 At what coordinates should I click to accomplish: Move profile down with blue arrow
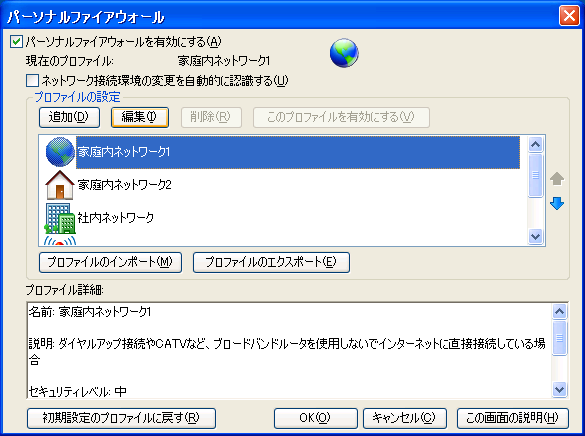coord(557,204)
